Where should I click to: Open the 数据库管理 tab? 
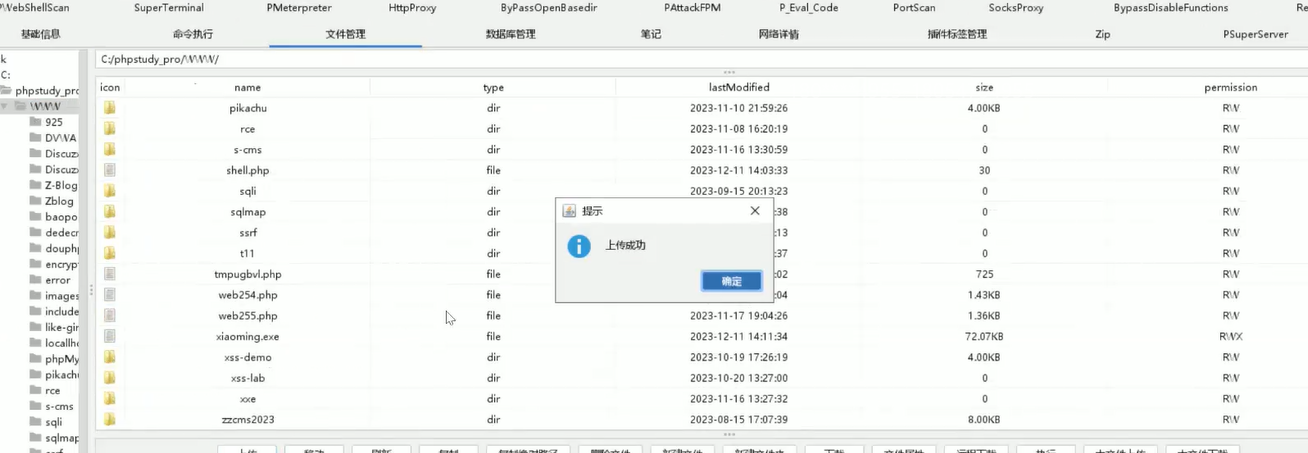510,34
